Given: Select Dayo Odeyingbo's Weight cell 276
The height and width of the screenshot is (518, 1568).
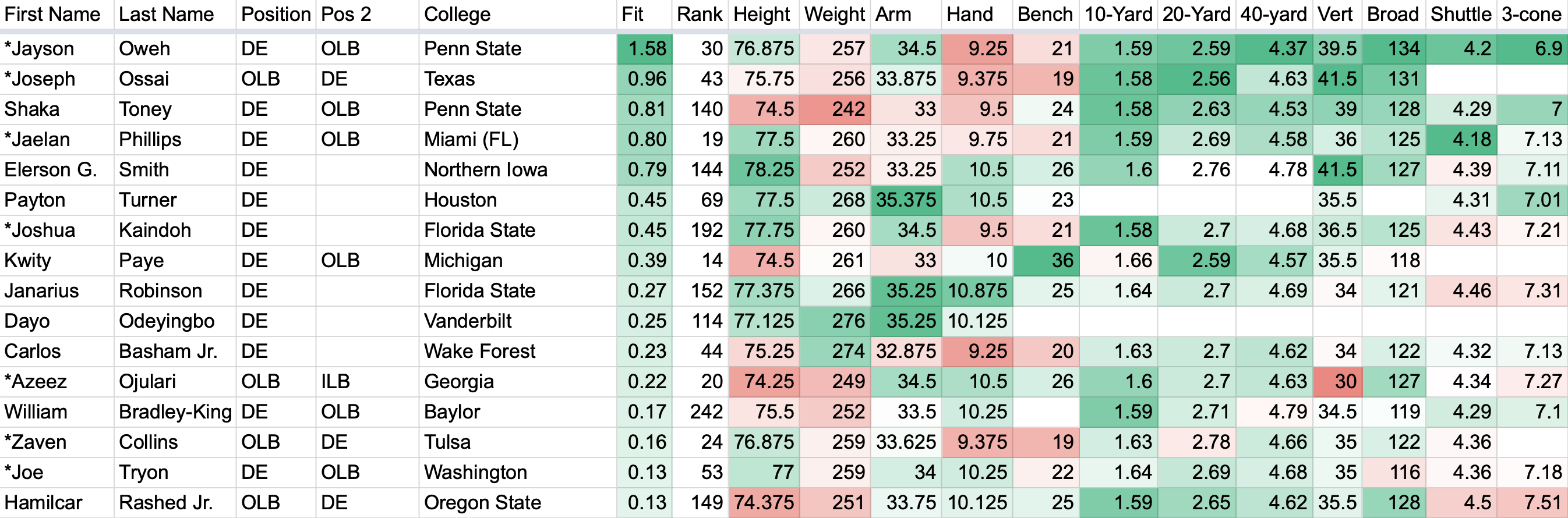Looking at the screenshot, I should pos(835,321).
